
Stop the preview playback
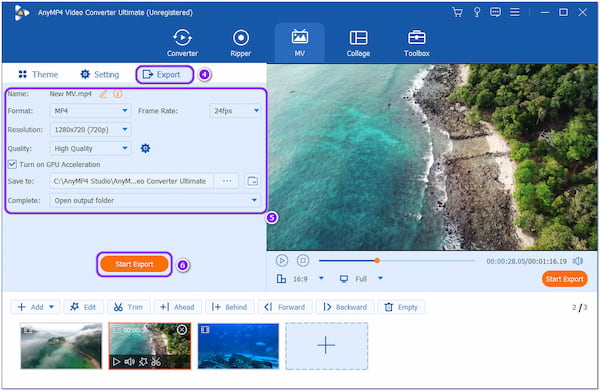(303, 261)
